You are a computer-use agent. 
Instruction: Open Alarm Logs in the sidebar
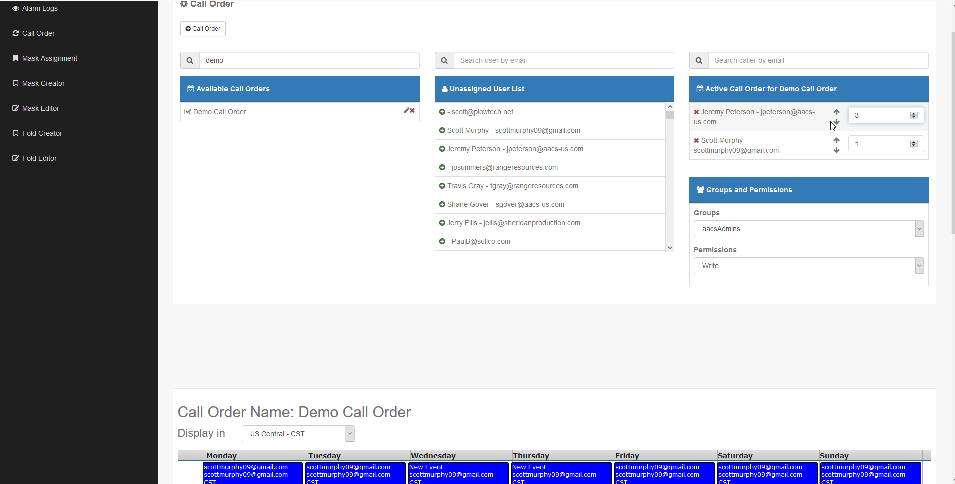40,8
